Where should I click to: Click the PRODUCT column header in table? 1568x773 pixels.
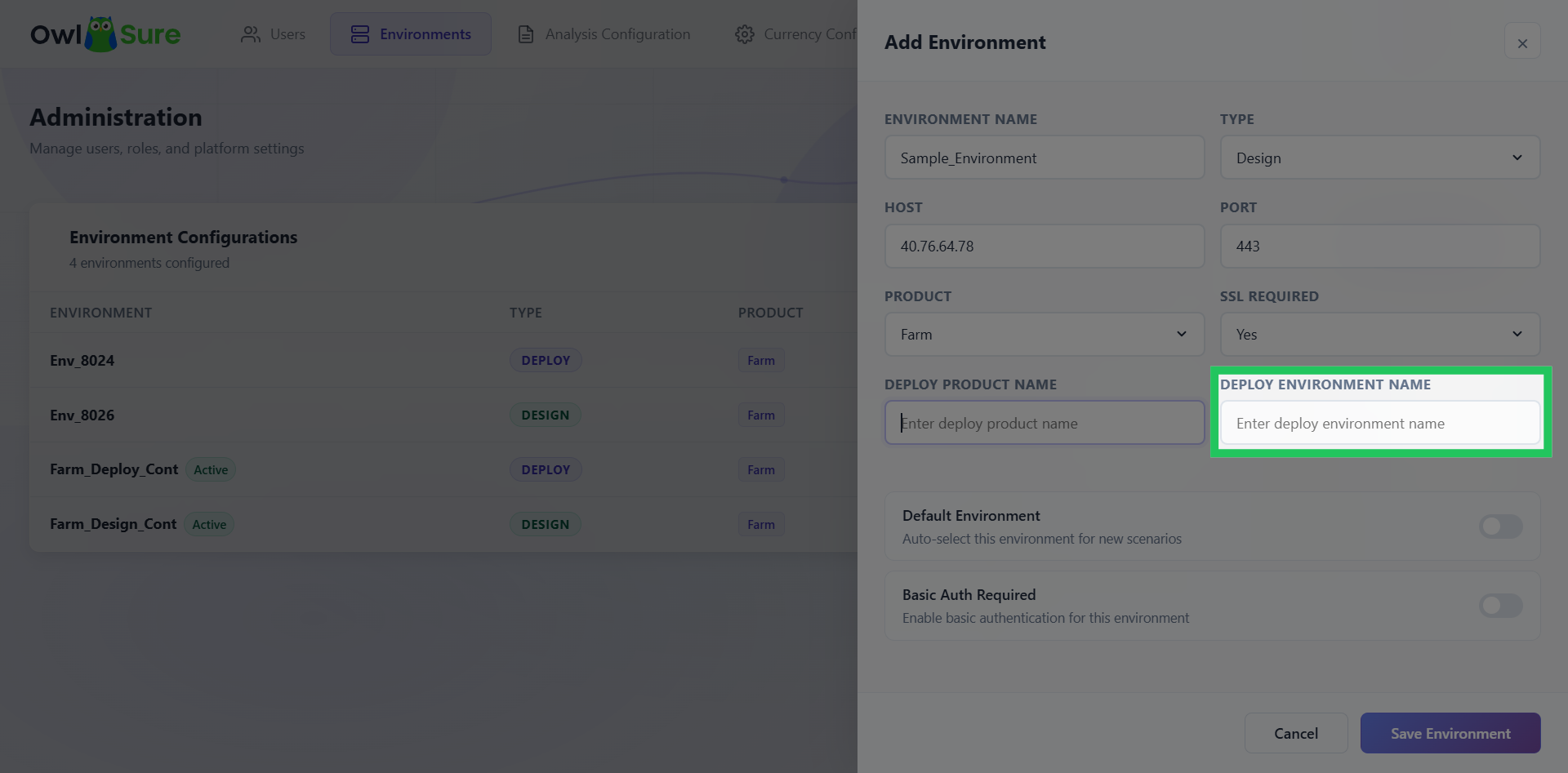[x=771, y=313]
